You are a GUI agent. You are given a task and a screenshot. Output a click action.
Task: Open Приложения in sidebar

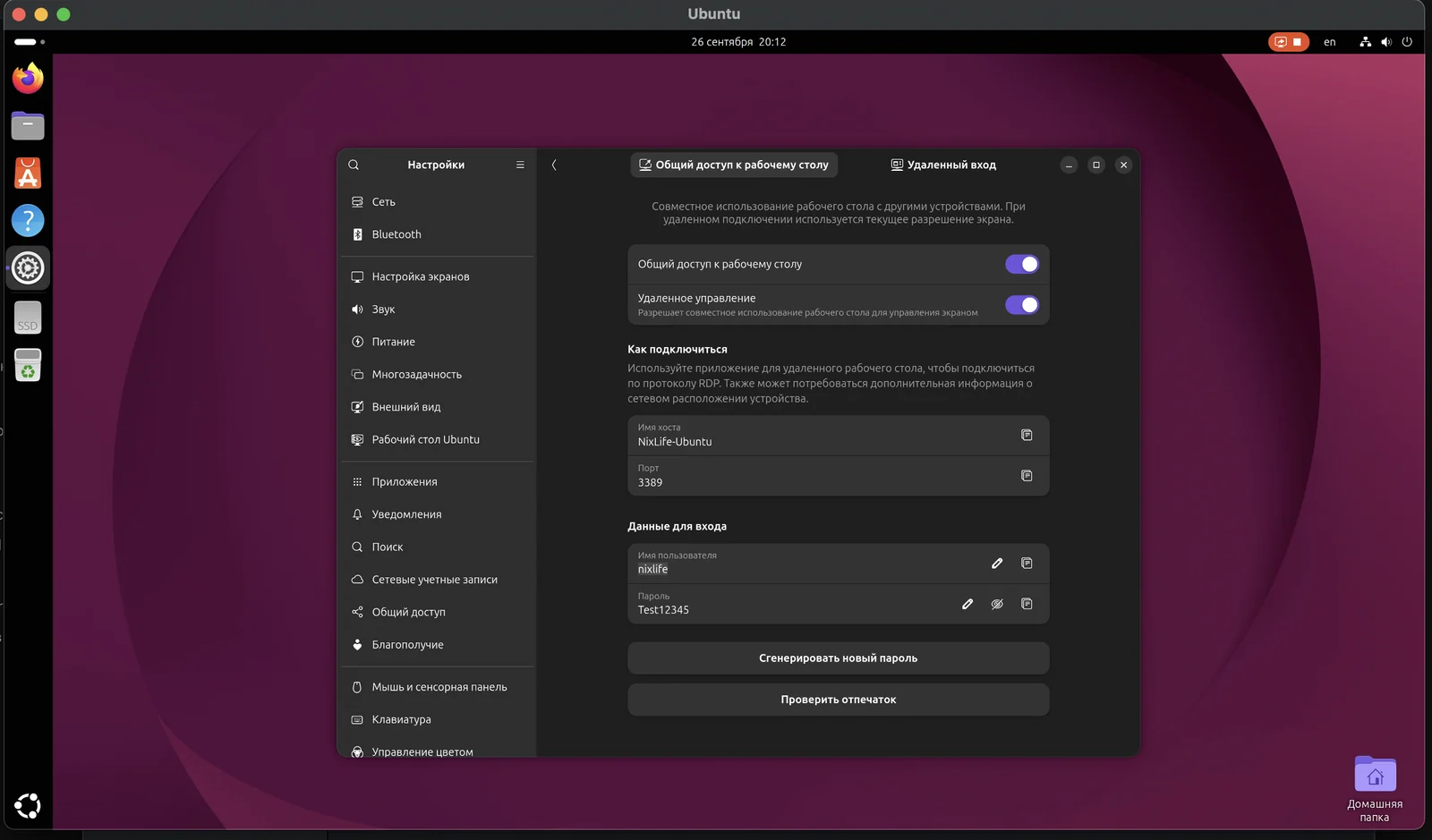click(x=437, y=482)
